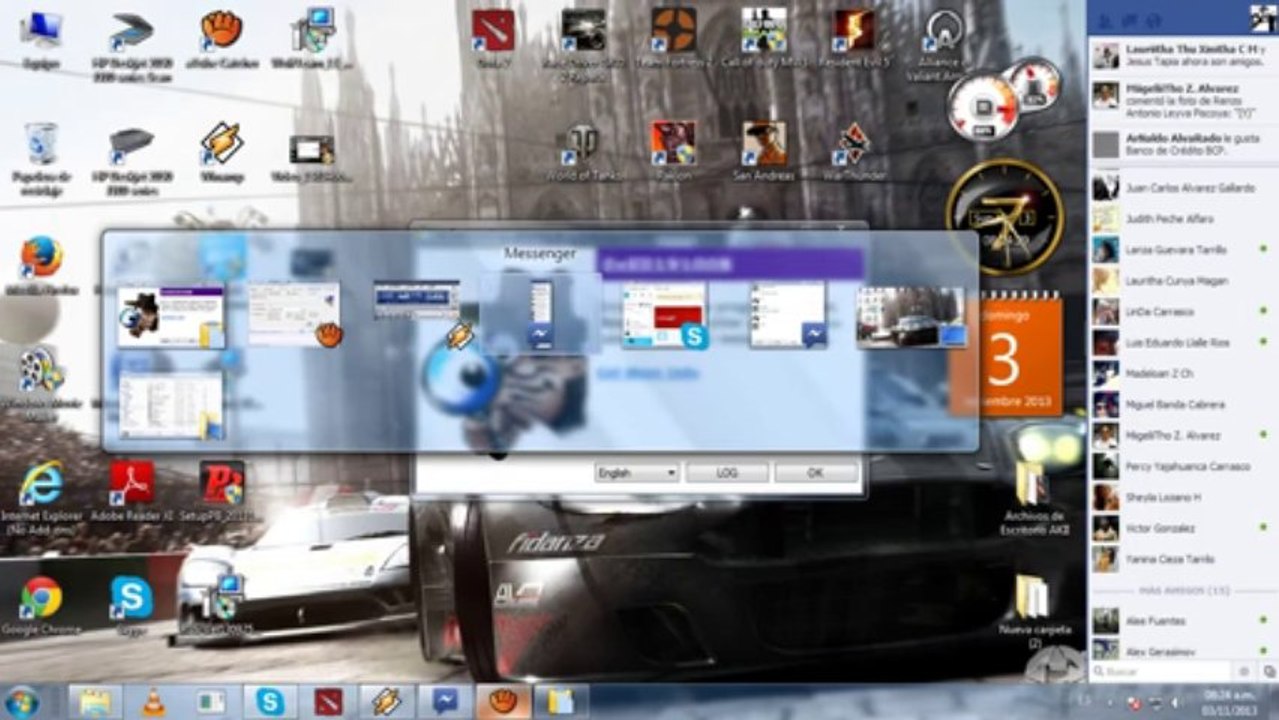Click the Buscar search field in Messenger sidebar

point(1162,672)
